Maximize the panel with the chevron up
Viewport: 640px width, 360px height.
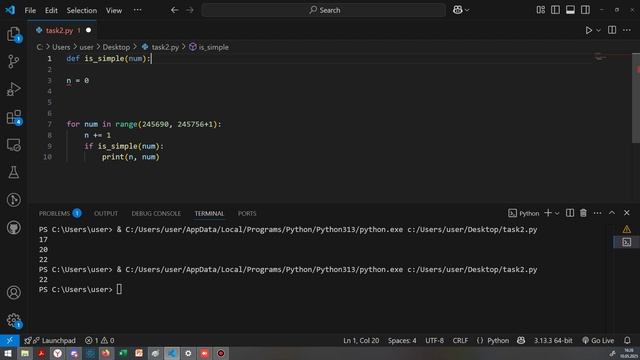click(612, 213)
